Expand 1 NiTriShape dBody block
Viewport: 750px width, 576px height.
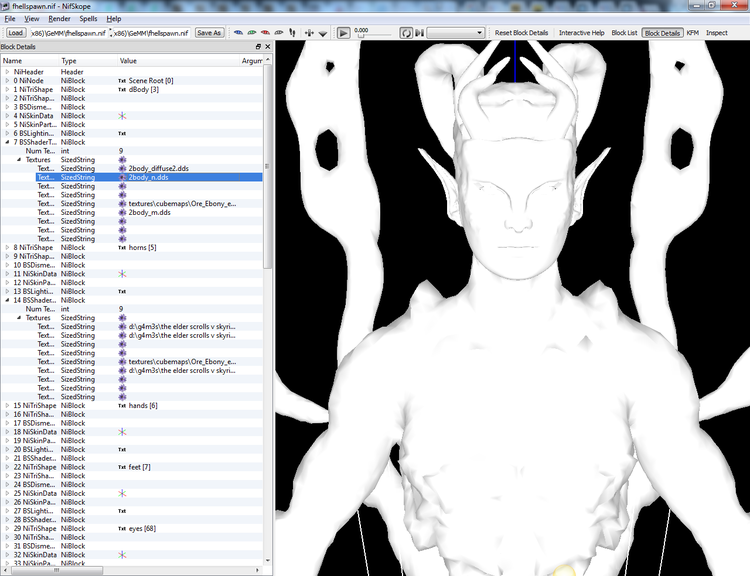pyautogui.click(x=7, y=89)
